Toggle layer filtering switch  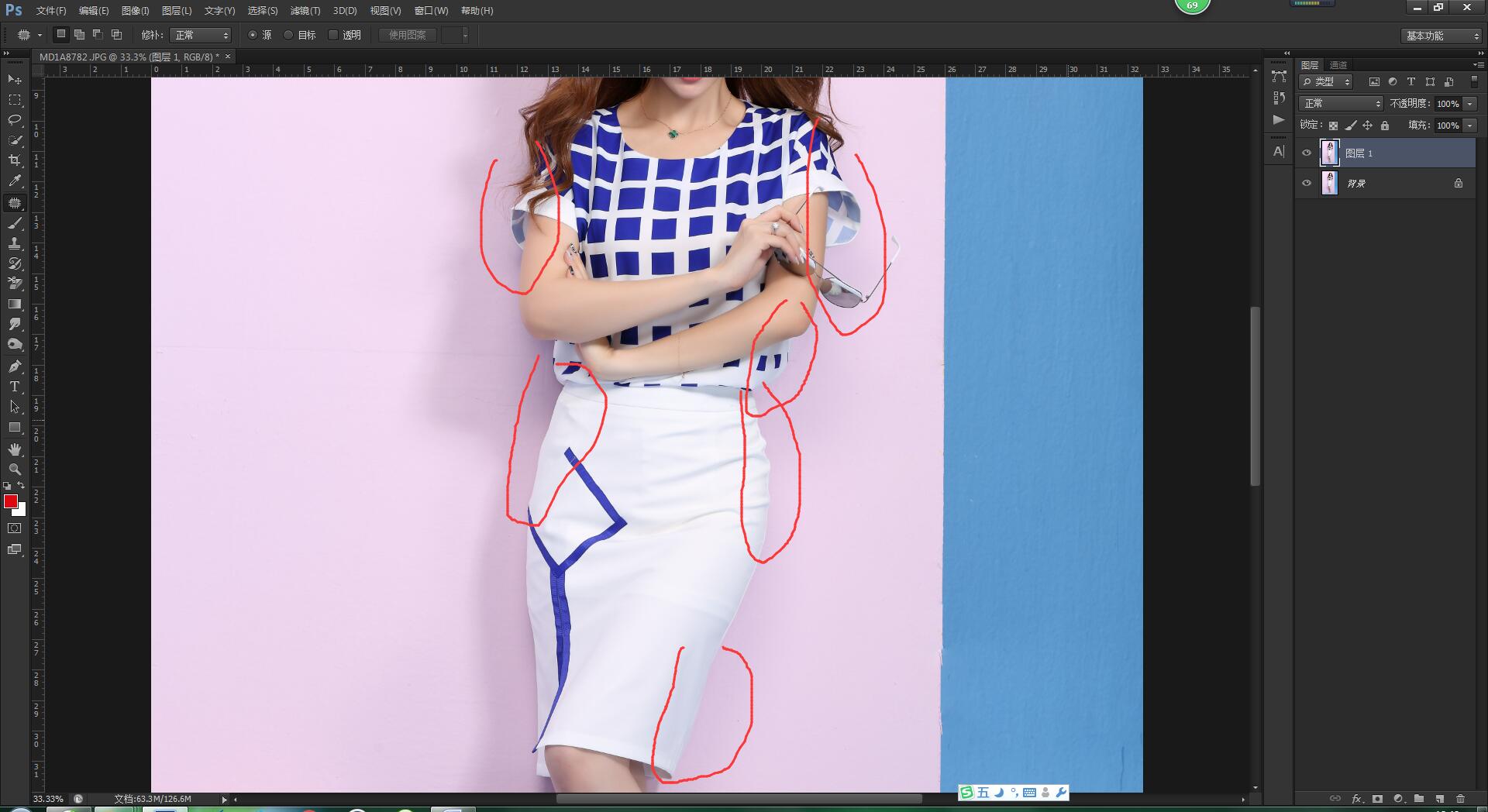pyautogui.click(x=1474, y=81)
